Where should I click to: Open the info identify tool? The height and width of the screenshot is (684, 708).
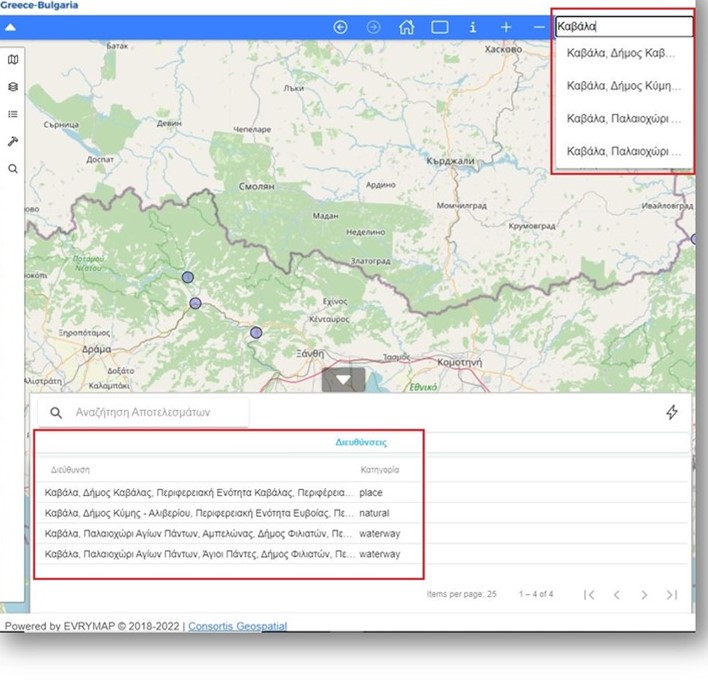473,27
